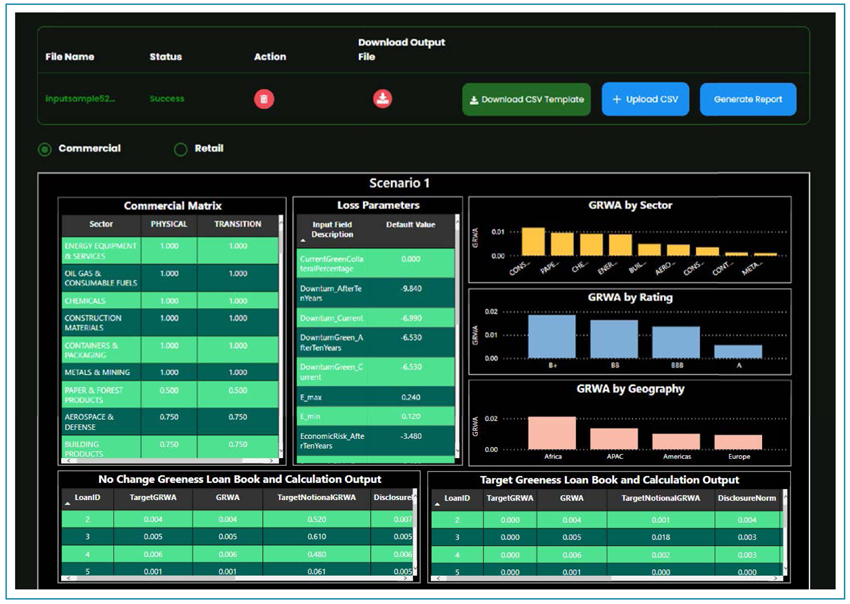Screen dimensions: 850x604
Task: Sort Target Greeness table by LoanID column
Action: coord(457,498)
